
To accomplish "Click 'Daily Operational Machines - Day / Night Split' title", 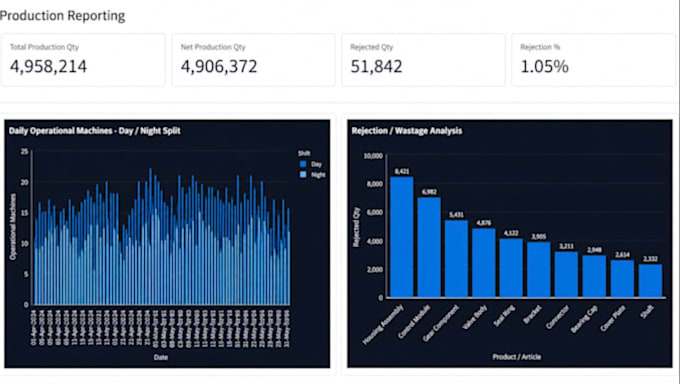I will click(x=95, y=131).
